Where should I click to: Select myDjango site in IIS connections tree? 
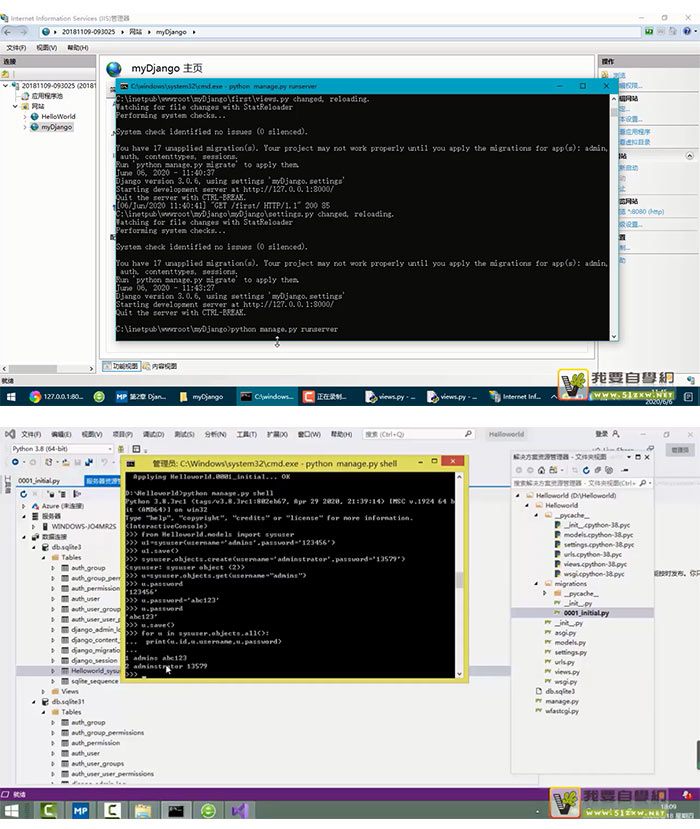[56, 127]
